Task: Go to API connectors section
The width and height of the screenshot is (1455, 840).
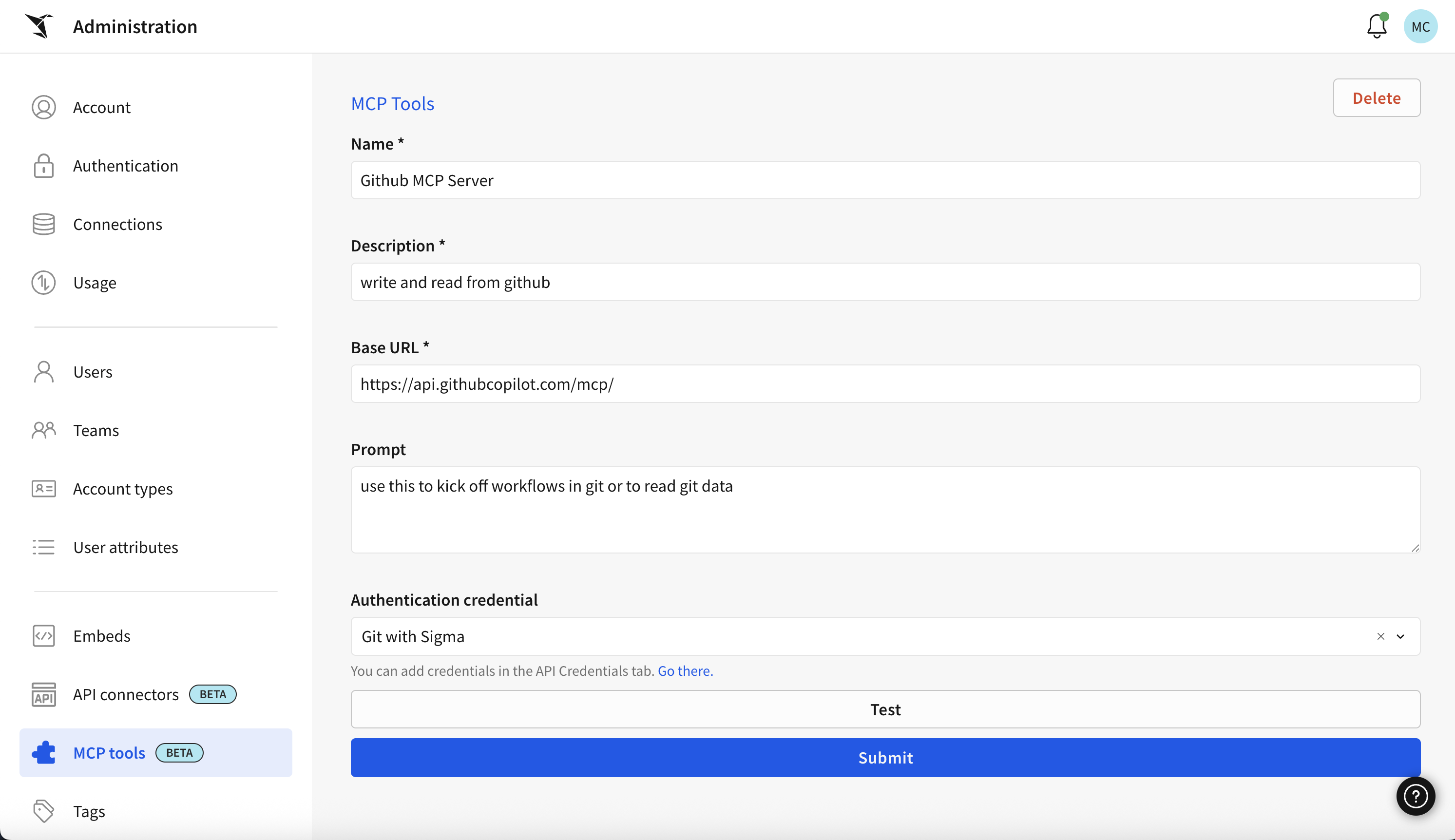Action: 126,695
